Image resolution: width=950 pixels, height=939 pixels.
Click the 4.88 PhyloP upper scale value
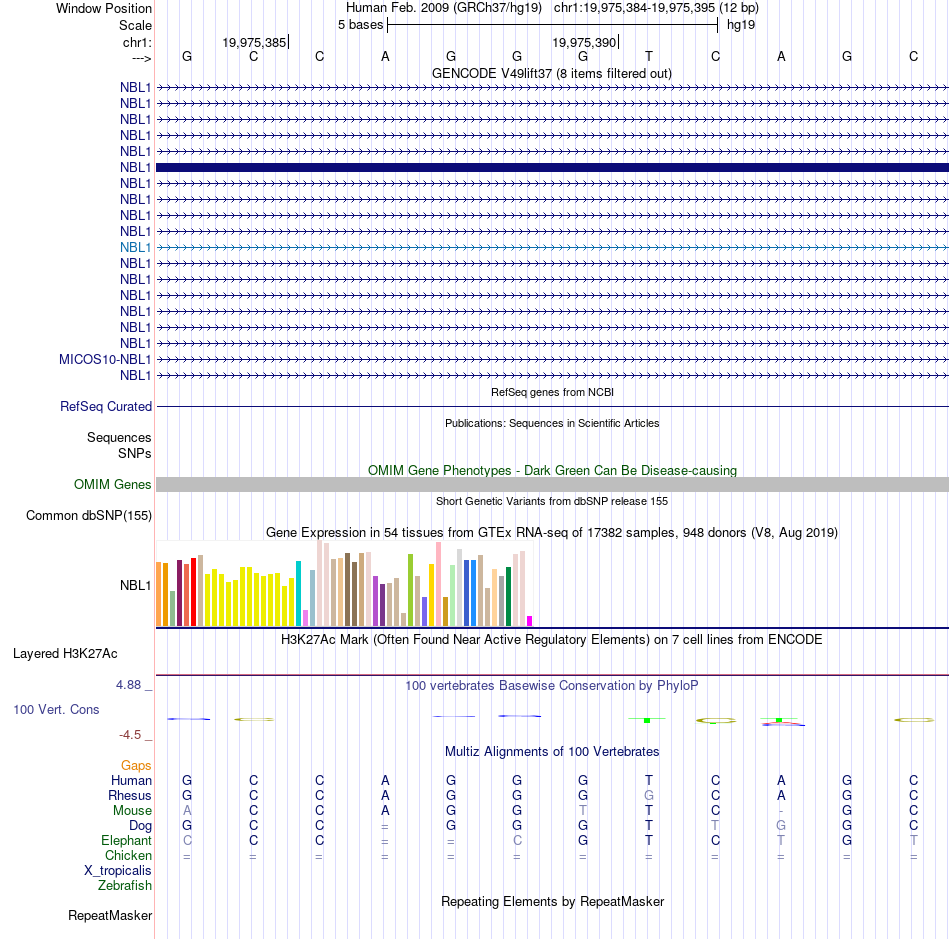(x=128, y=685)
